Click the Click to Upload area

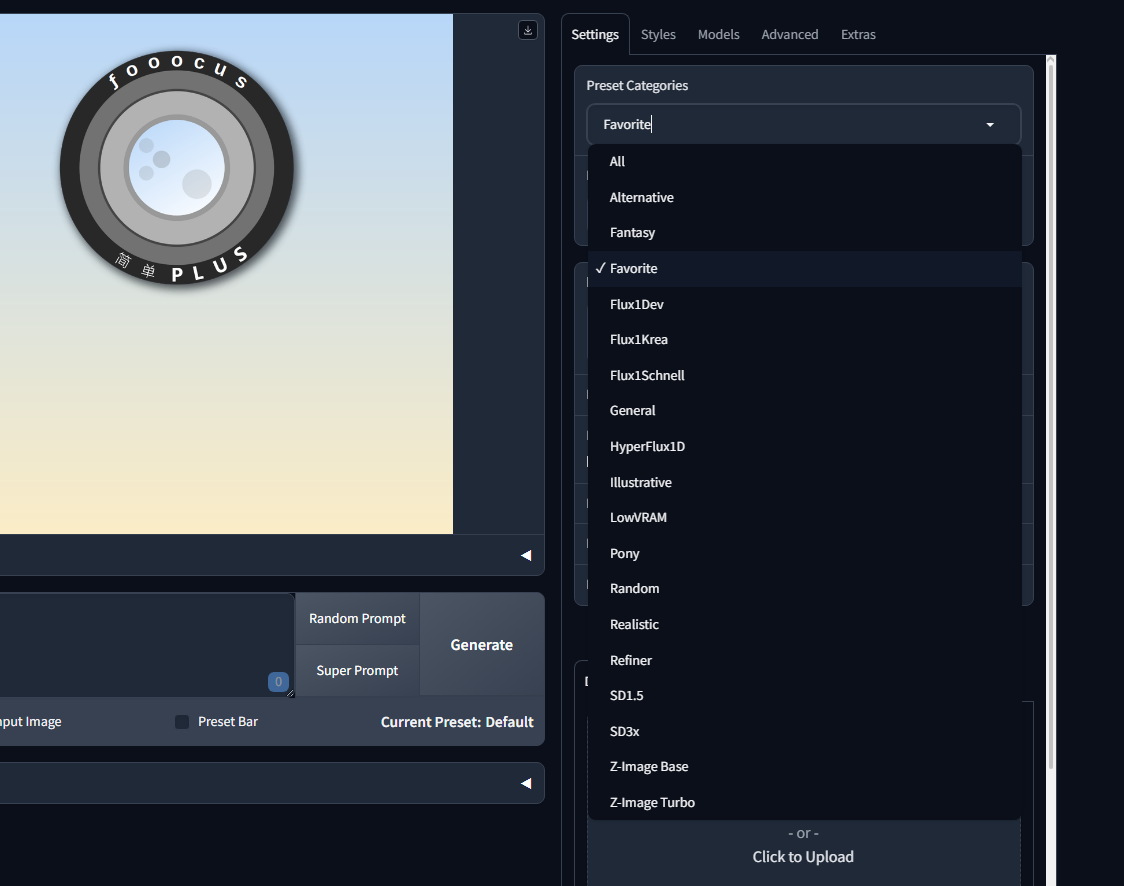tap(803, 857)
